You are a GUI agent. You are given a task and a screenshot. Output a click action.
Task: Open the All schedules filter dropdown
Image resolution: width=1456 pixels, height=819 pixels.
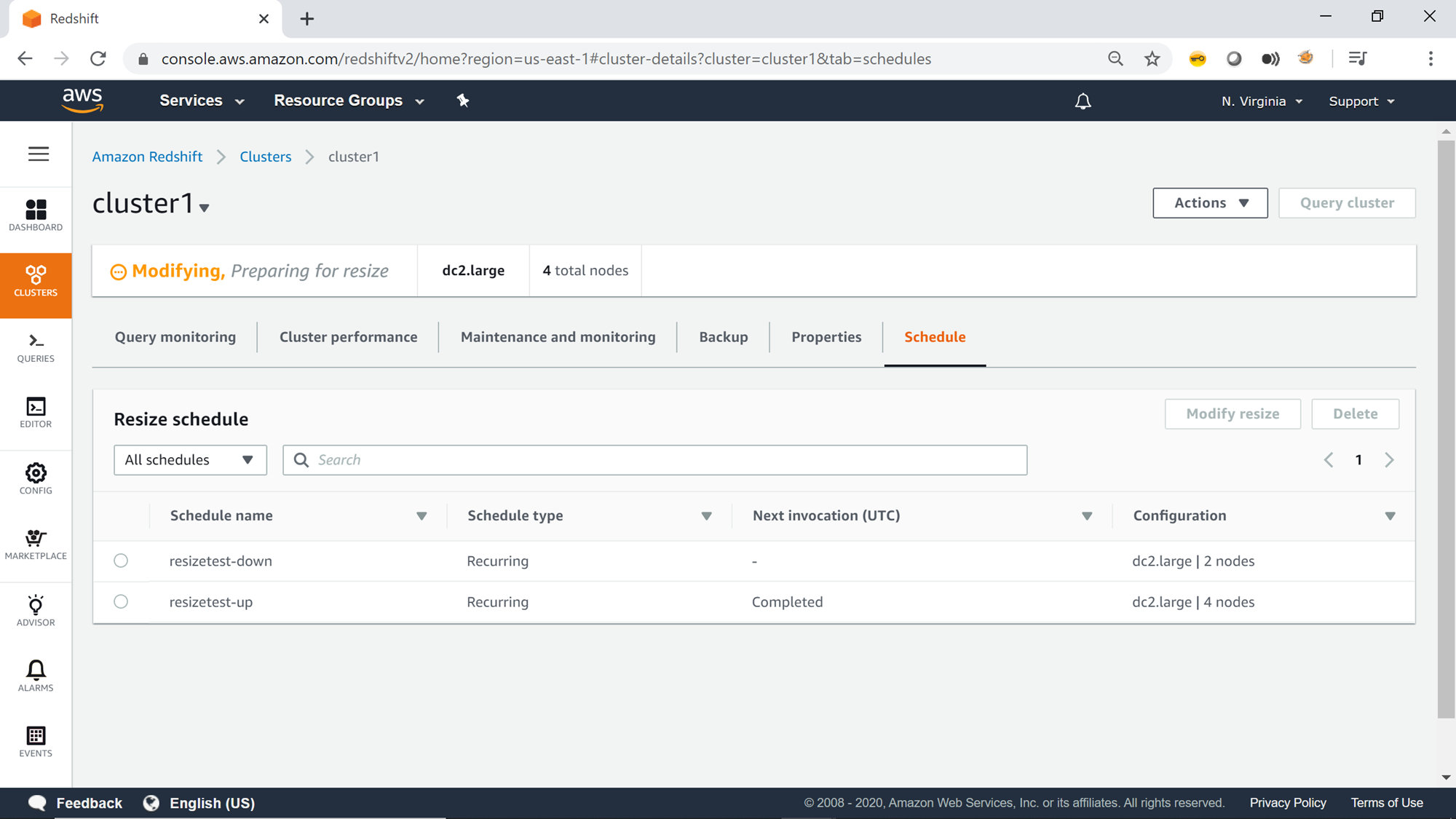[190, 460]
